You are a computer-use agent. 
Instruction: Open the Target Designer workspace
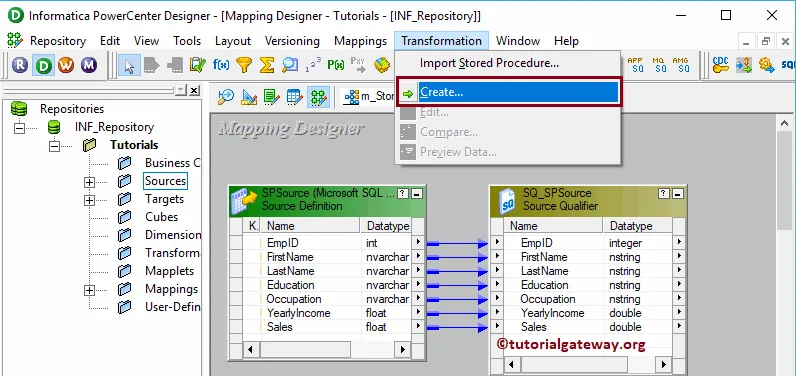pos(249,96)
